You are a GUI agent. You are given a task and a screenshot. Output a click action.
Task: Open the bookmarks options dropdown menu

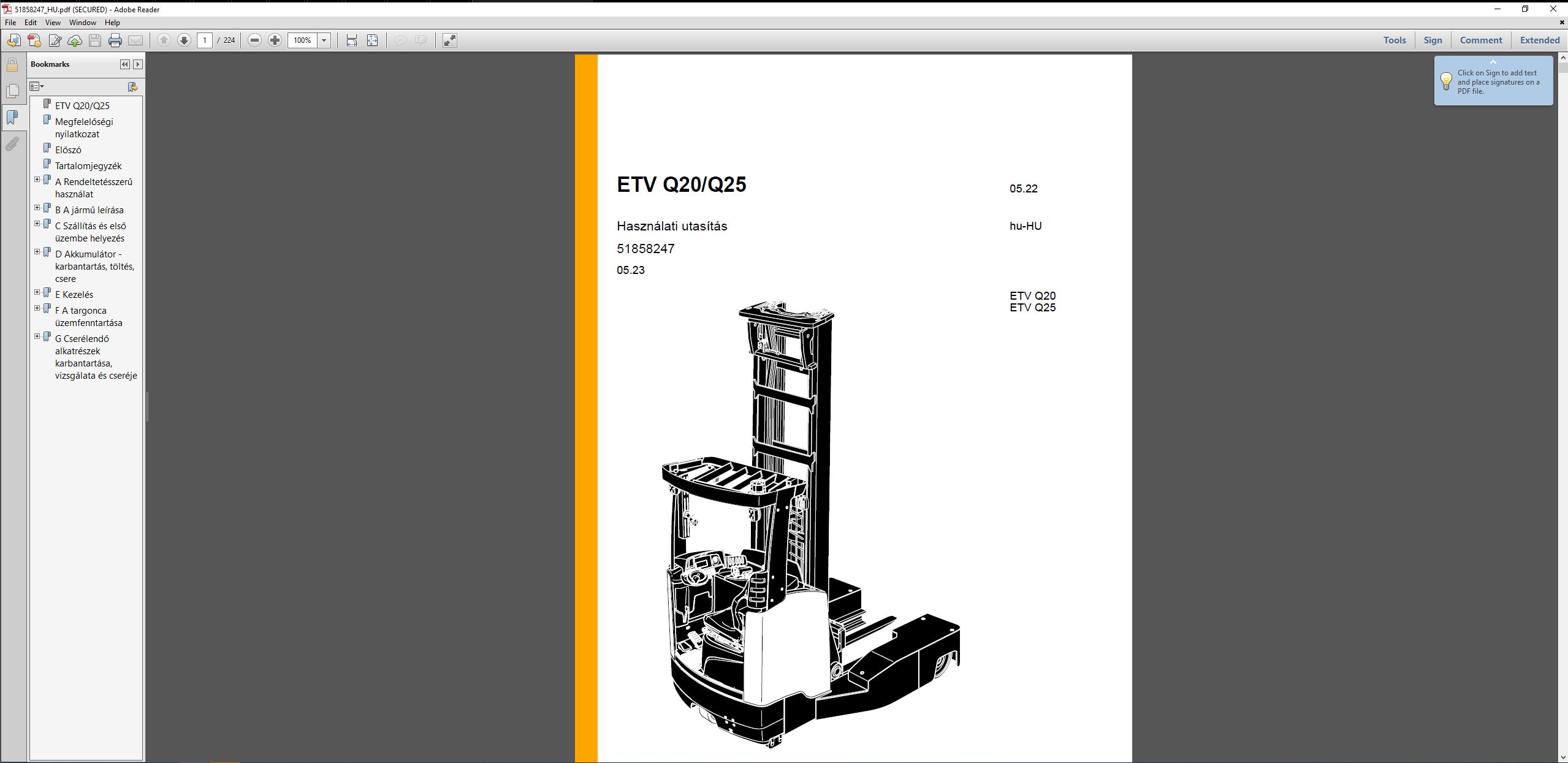click(37, 86)
